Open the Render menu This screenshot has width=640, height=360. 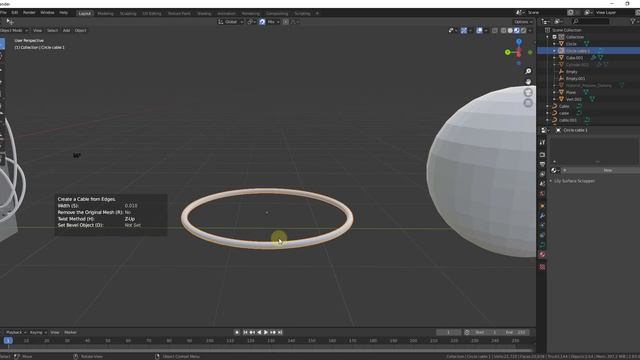[x=29, y=13]
